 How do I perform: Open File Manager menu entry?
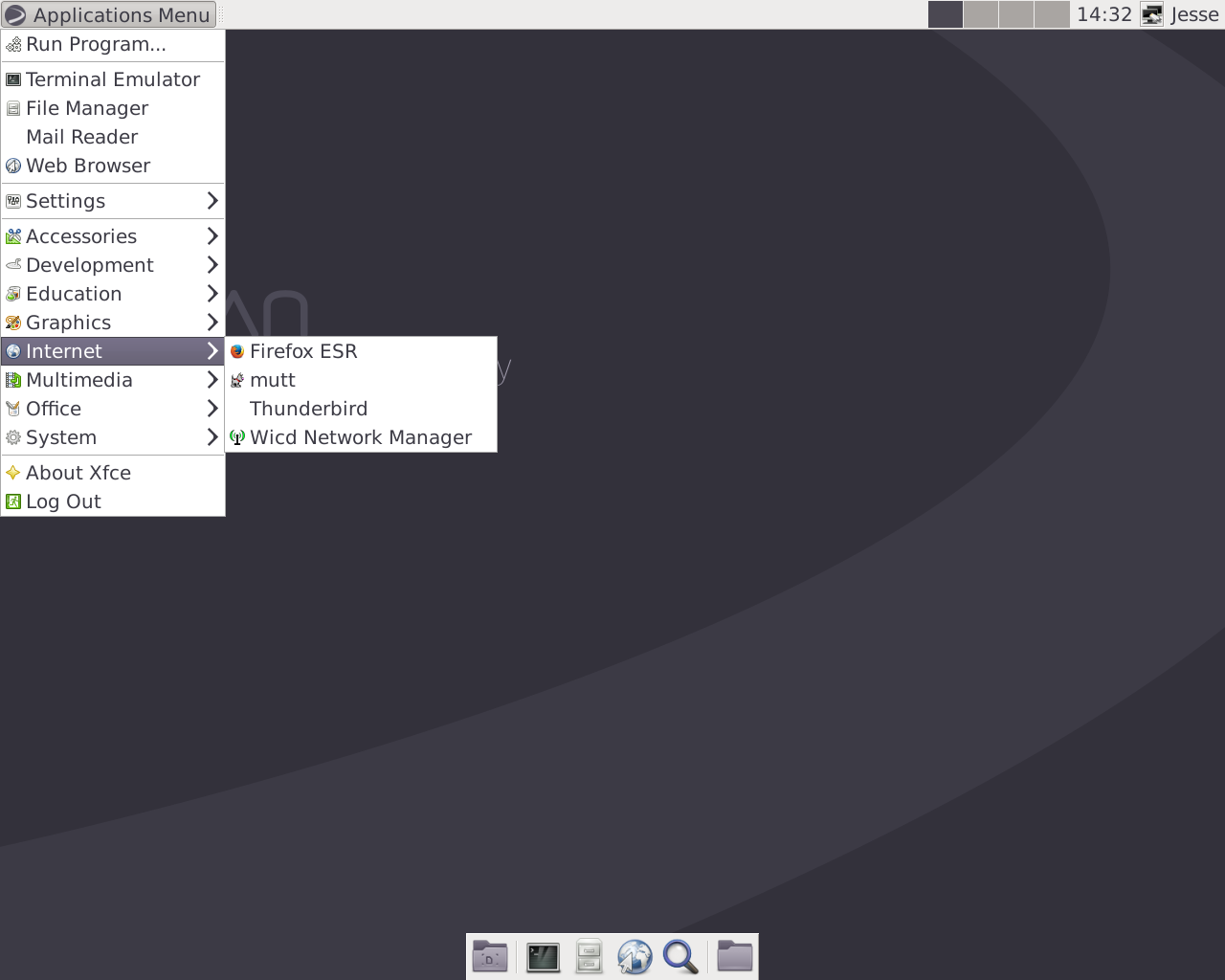point(113,108)
